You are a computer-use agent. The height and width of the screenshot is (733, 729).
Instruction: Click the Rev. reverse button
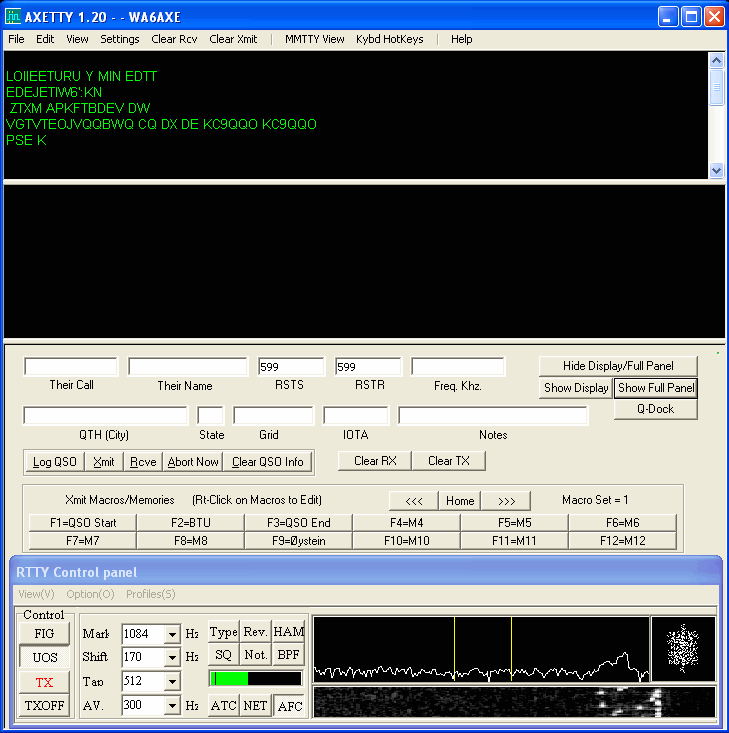point(256,632)
